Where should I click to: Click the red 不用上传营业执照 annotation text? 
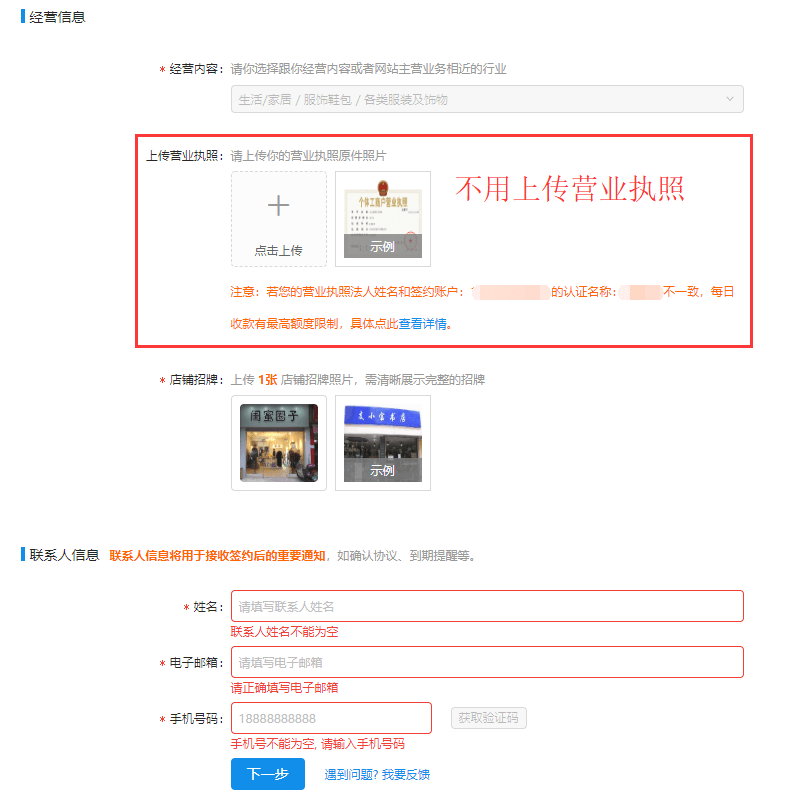570,189
